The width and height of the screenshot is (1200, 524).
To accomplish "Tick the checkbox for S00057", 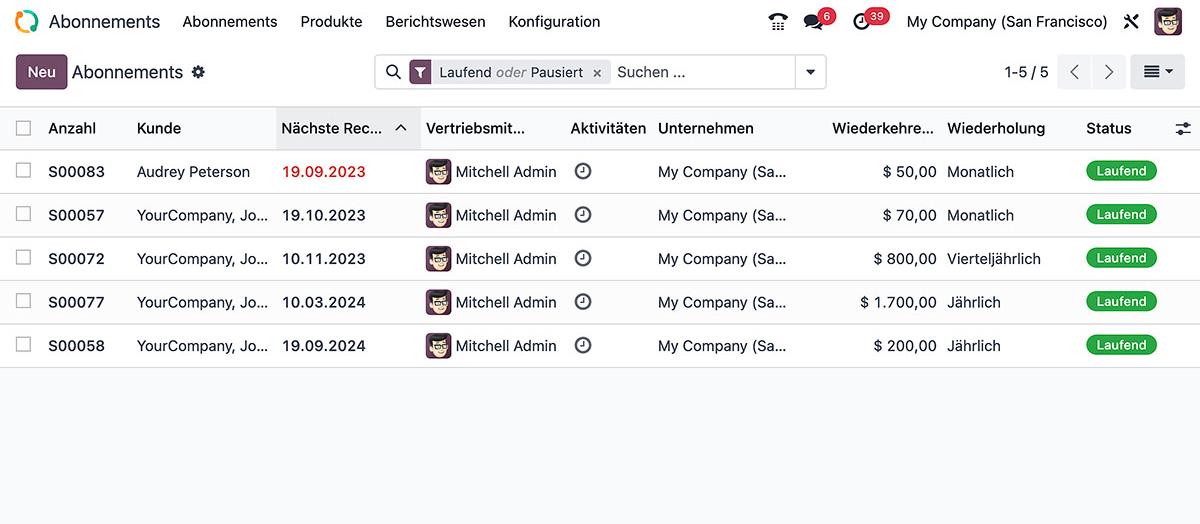I will click(24, 214).
